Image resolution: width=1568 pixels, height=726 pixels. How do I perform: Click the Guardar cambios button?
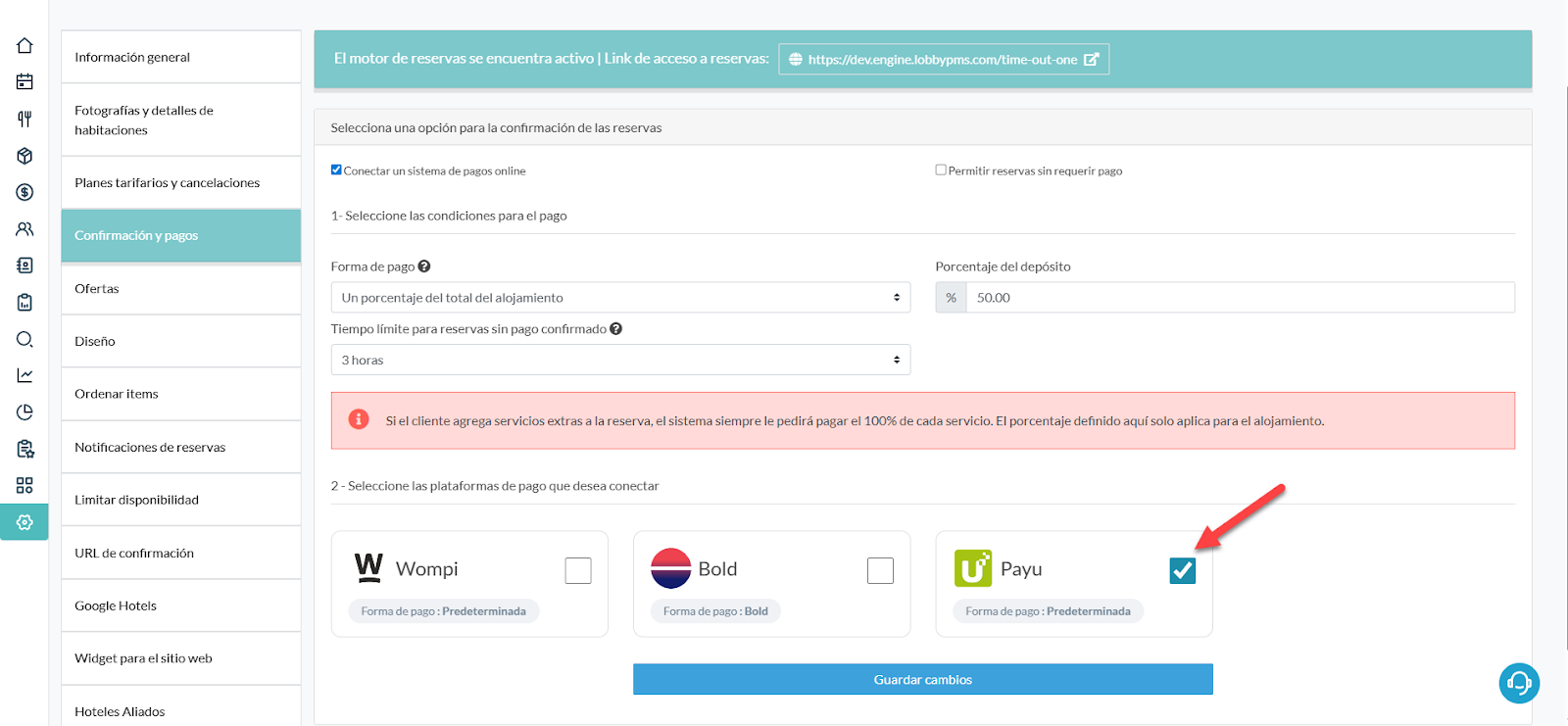click(922, 680)
